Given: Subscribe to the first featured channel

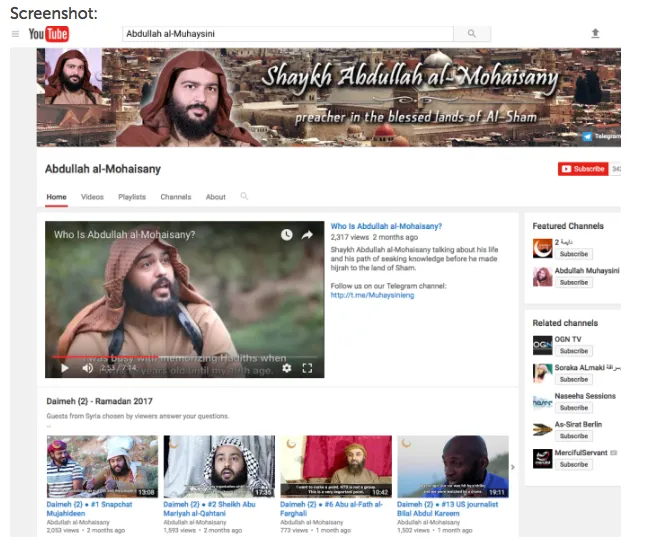Looking at the screenshot, I should coord(574,254).
